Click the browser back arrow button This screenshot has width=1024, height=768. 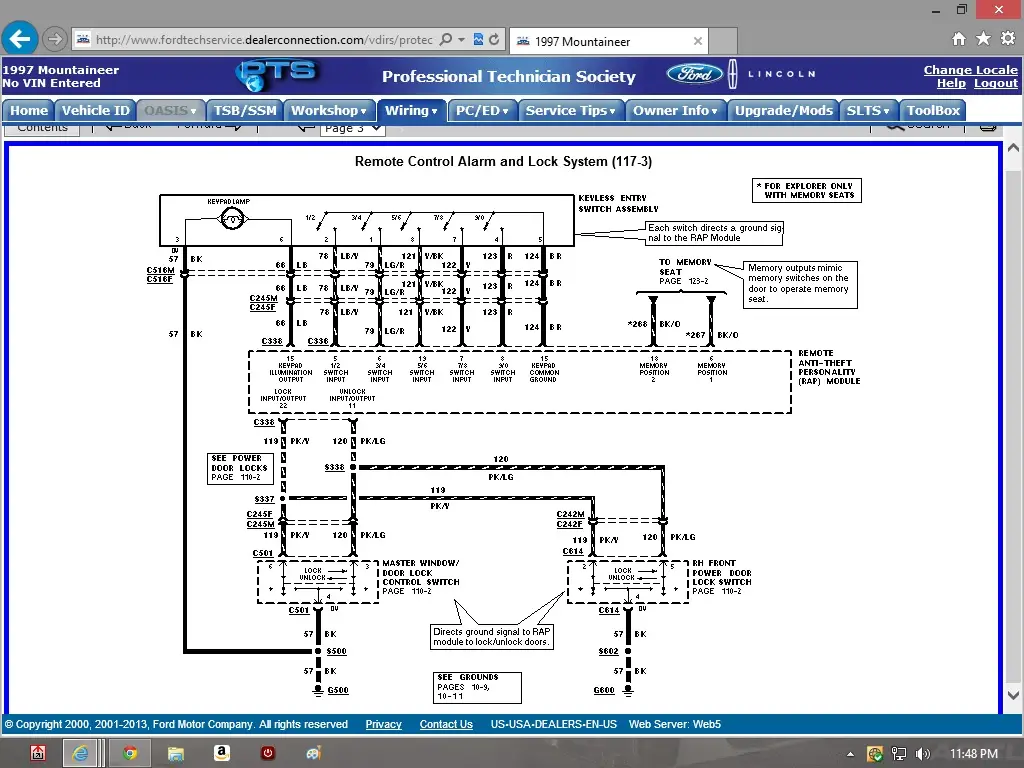tap(20, 39)
